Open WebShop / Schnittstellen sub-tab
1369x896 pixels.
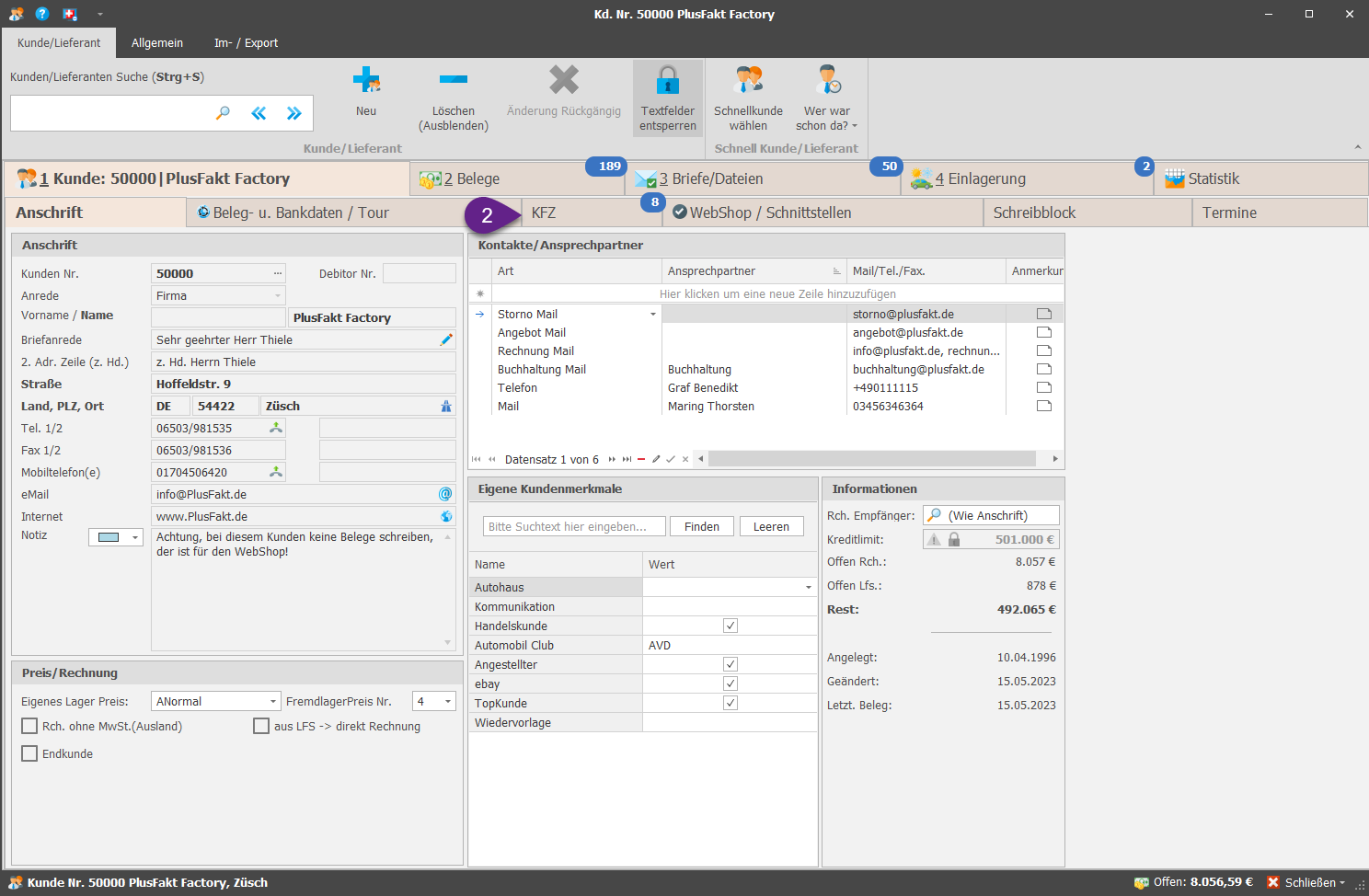pos(823,213)
